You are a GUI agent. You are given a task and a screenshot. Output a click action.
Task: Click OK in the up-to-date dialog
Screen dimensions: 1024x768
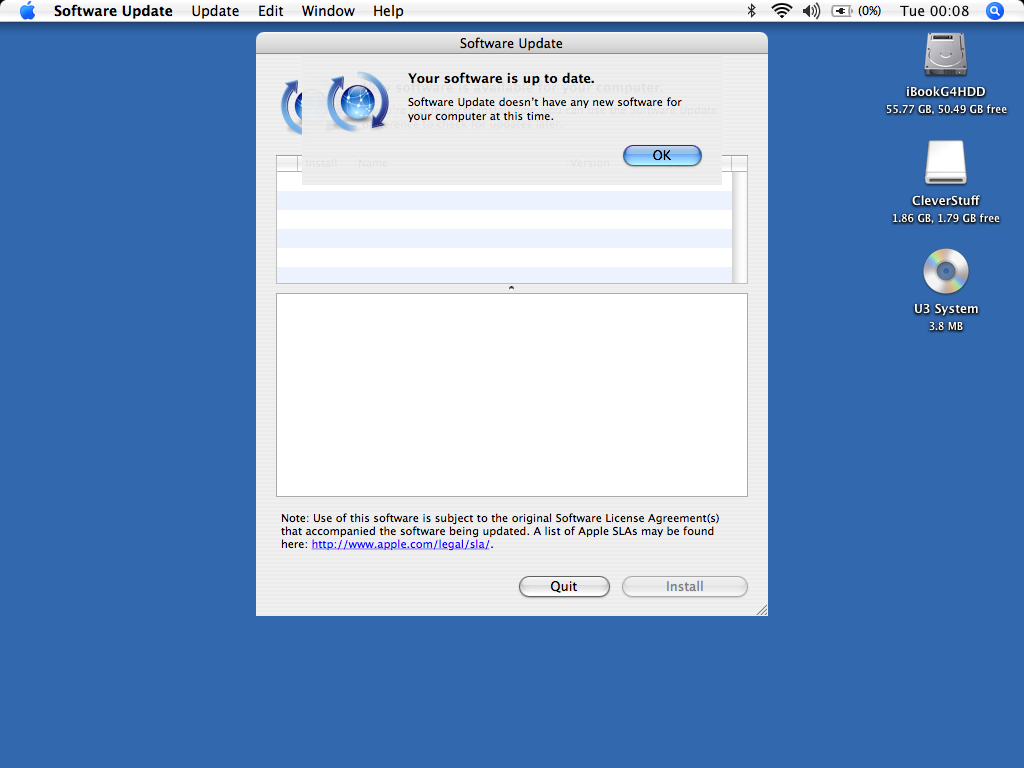click(x=662, y=155)
